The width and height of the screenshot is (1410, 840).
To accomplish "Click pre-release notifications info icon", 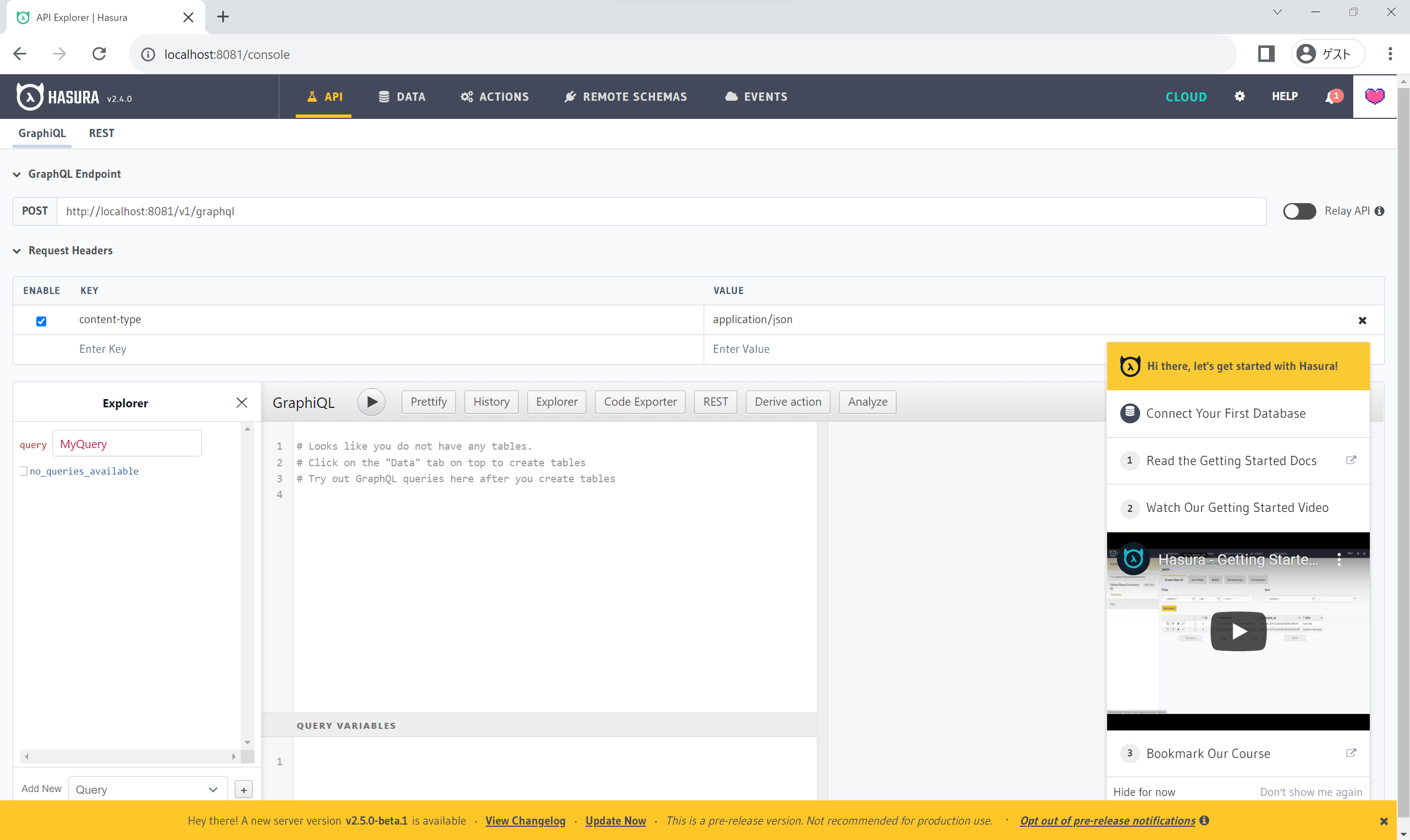I will click(x=1205, y=821).
